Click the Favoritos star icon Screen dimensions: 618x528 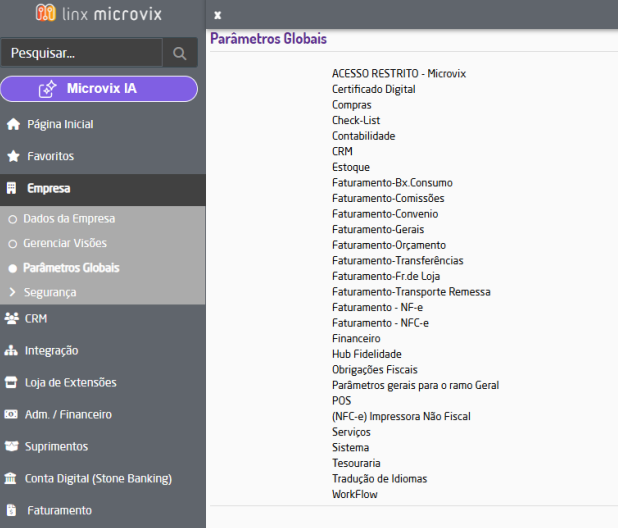(x=13, y=157)
